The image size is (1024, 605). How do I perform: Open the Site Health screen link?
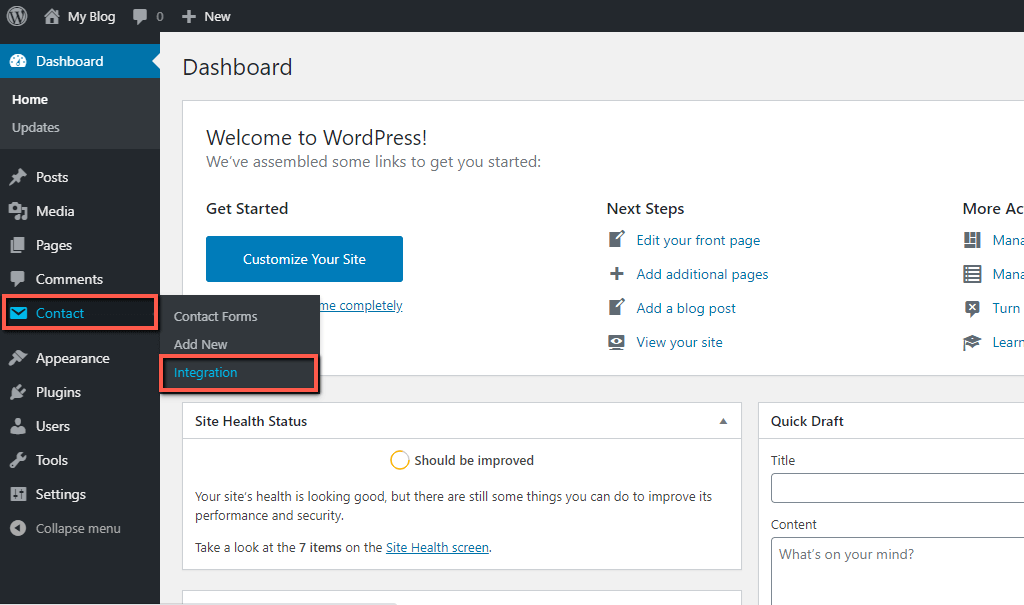click(x=437, y=548)
